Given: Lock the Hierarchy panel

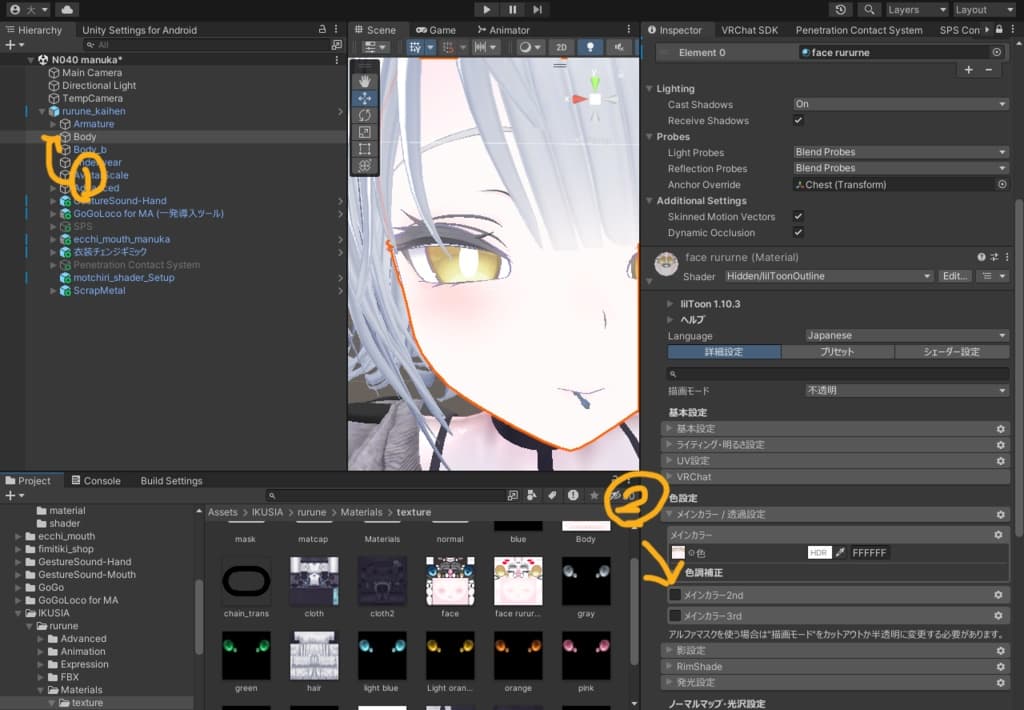Looking at the screenshot, I should (322, 29).
